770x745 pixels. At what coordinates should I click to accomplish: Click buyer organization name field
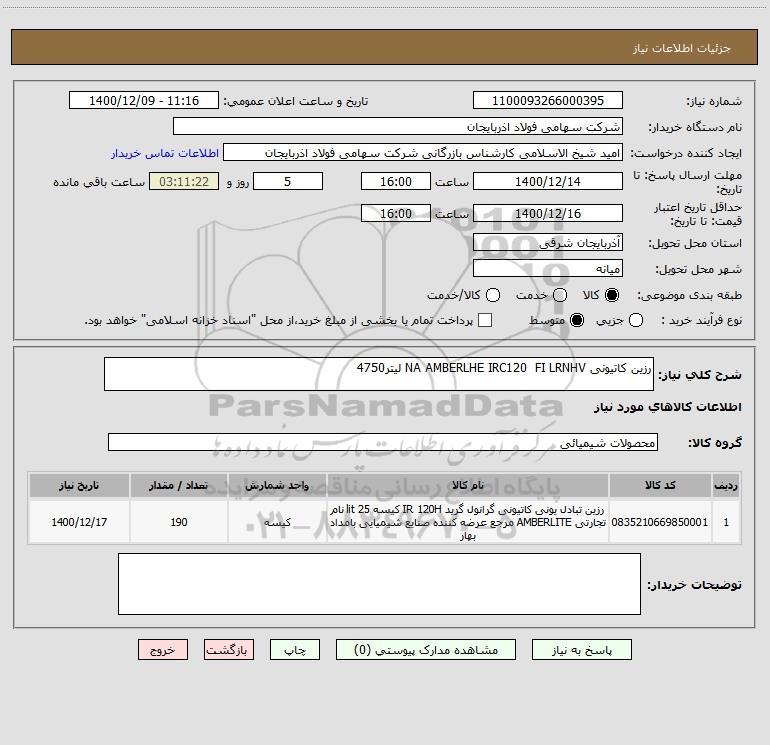(x=398, y=127)
